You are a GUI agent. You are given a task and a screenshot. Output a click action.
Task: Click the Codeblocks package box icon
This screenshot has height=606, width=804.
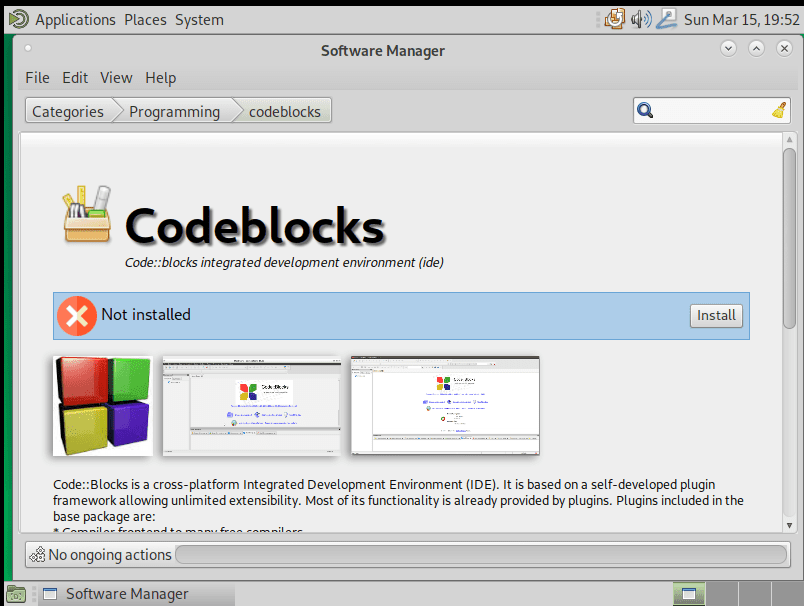point(87,214)
